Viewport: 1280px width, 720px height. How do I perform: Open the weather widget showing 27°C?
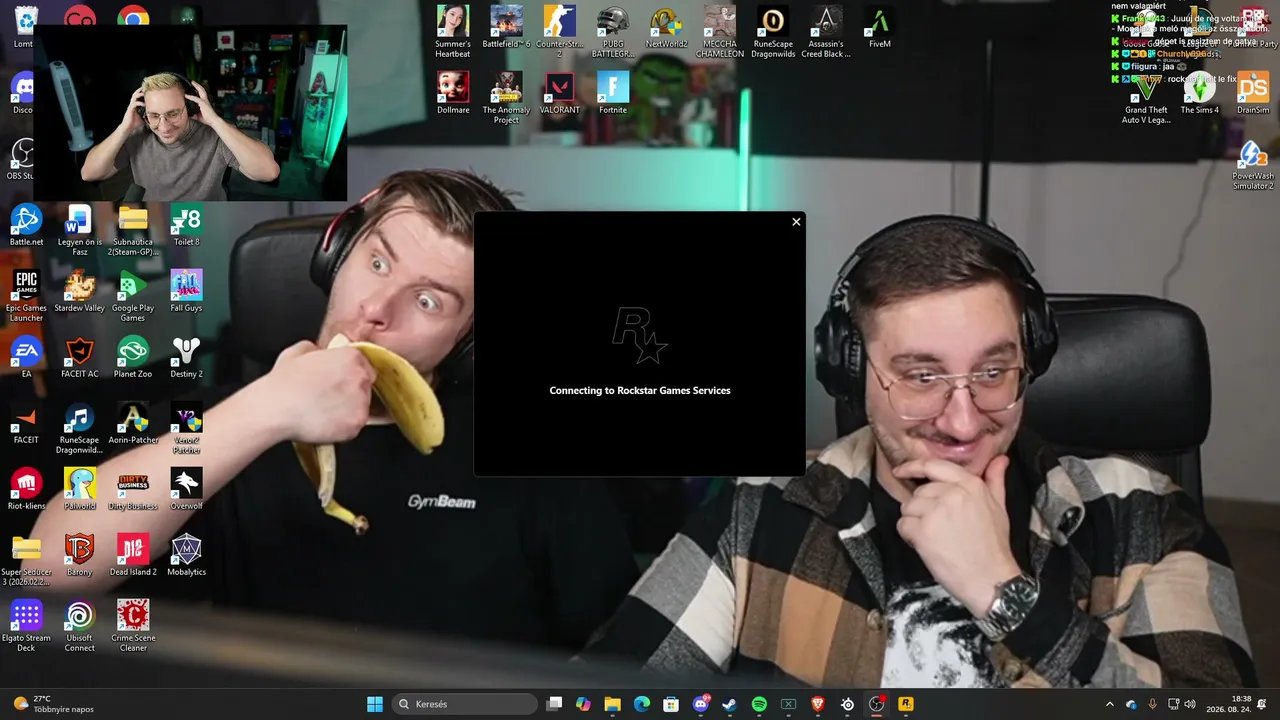pyautogui.click(x=55, y=704)
